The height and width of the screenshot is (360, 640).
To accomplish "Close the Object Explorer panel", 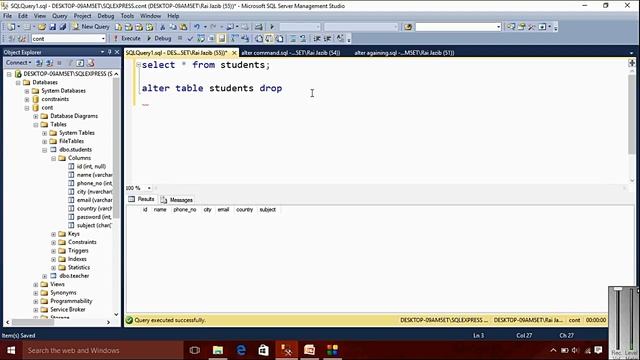I will tap(117, 52).
